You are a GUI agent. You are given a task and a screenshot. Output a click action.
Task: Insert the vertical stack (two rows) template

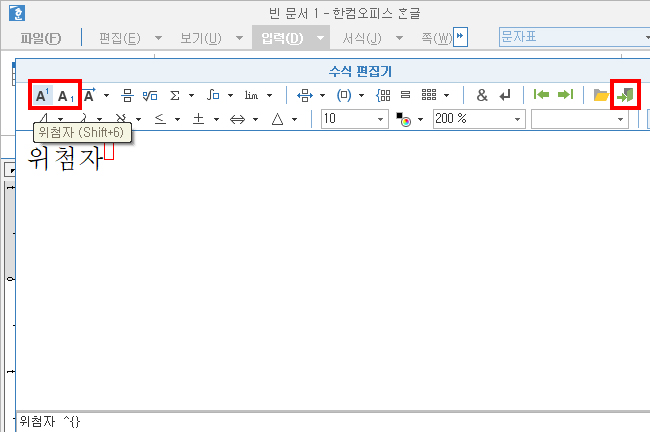click(x=405, y=95)
